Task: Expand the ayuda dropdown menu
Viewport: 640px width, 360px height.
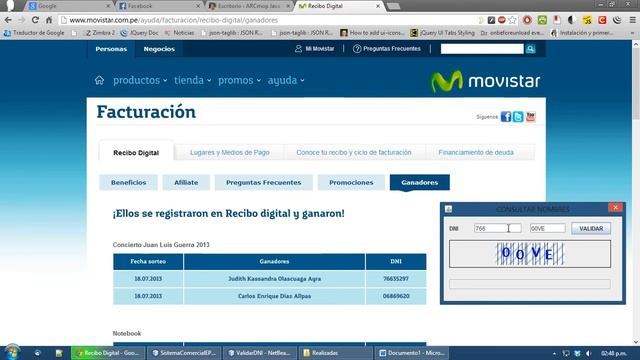Action: (286, 80)
